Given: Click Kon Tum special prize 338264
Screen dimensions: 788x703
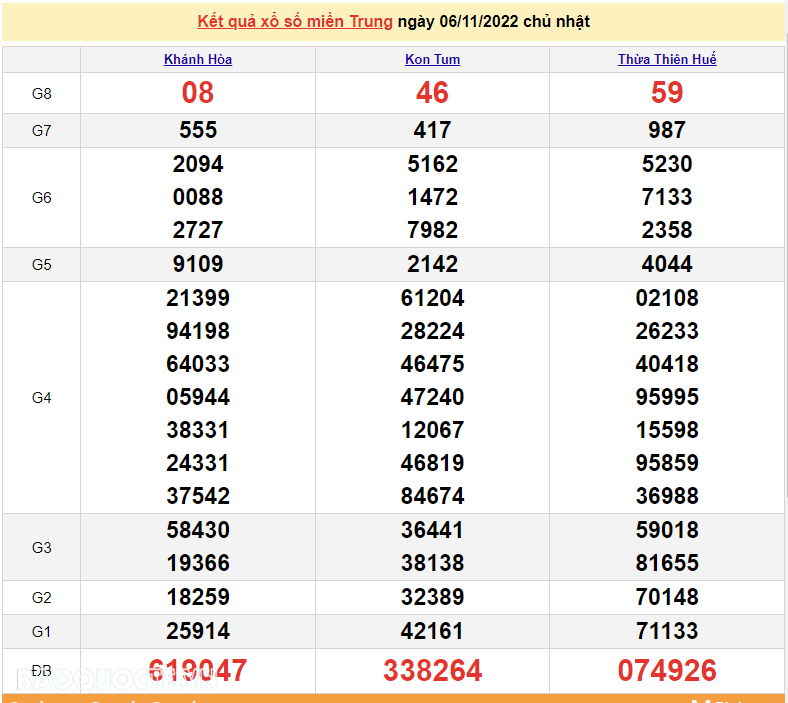Looking at the screenshot, I should click(x=432, y=670).
